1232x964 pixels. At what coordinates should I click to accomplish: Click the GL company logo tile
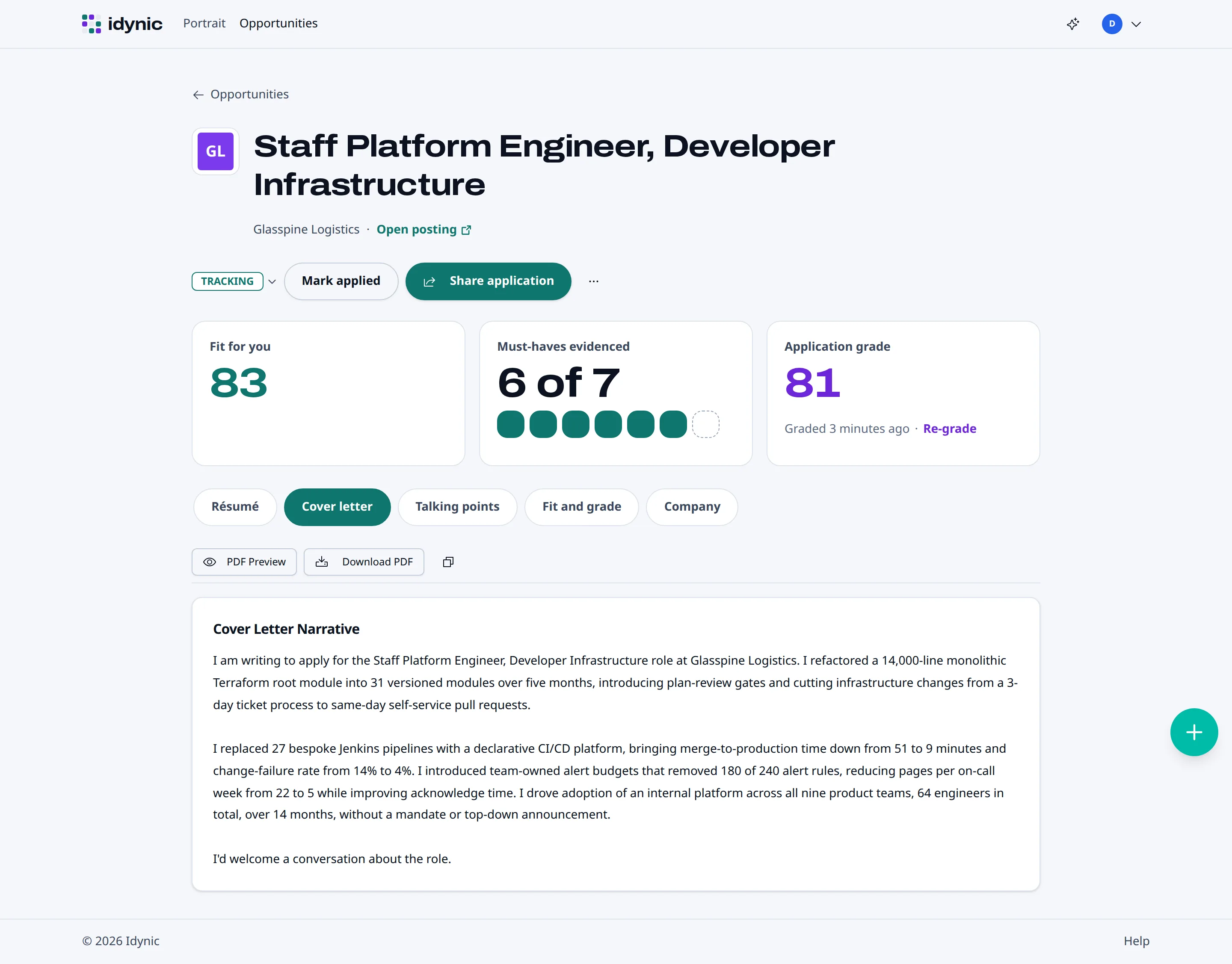(216, 151)
